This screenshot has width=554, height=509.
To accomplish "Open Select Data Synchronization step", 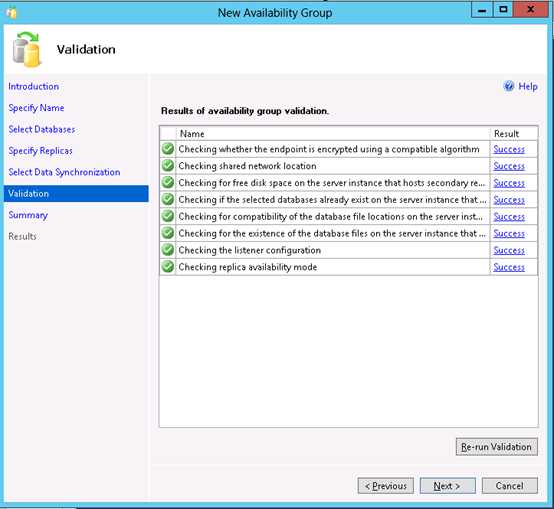I will coord(64,172).
